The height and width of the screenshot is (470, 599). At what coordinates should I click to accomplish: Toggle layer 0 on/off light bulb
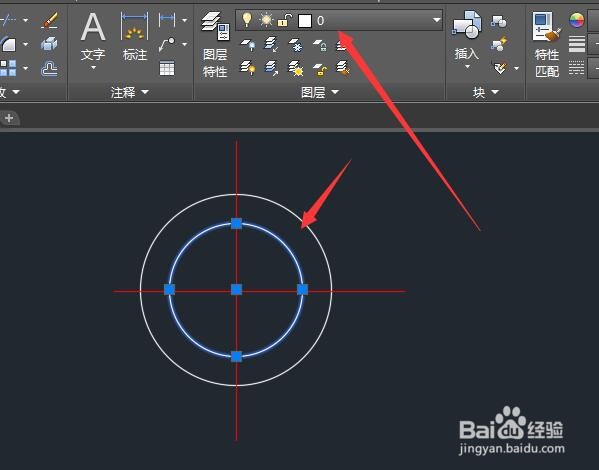247,20
